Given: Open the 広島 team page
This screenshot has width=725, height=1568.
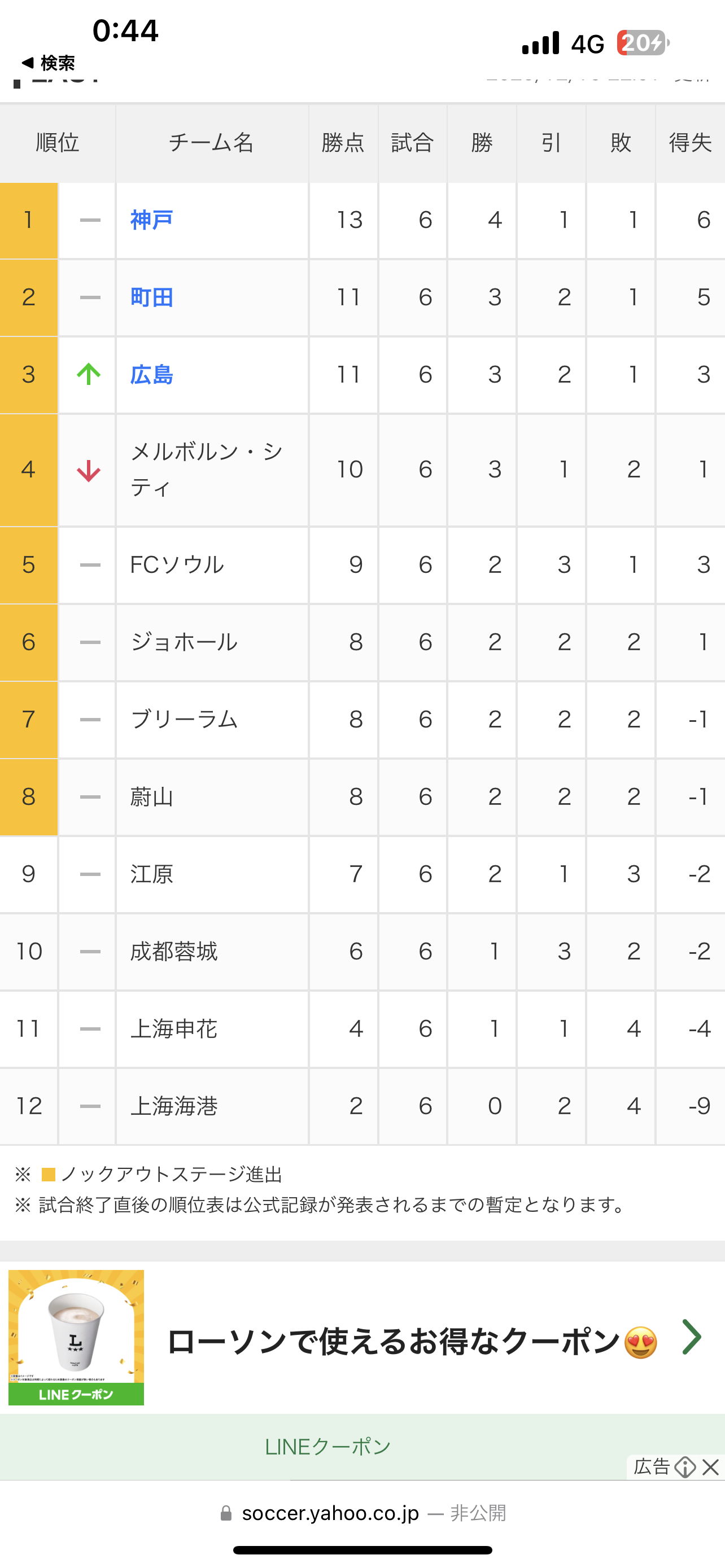Looking at the screenshot, I should click(151, 374).
